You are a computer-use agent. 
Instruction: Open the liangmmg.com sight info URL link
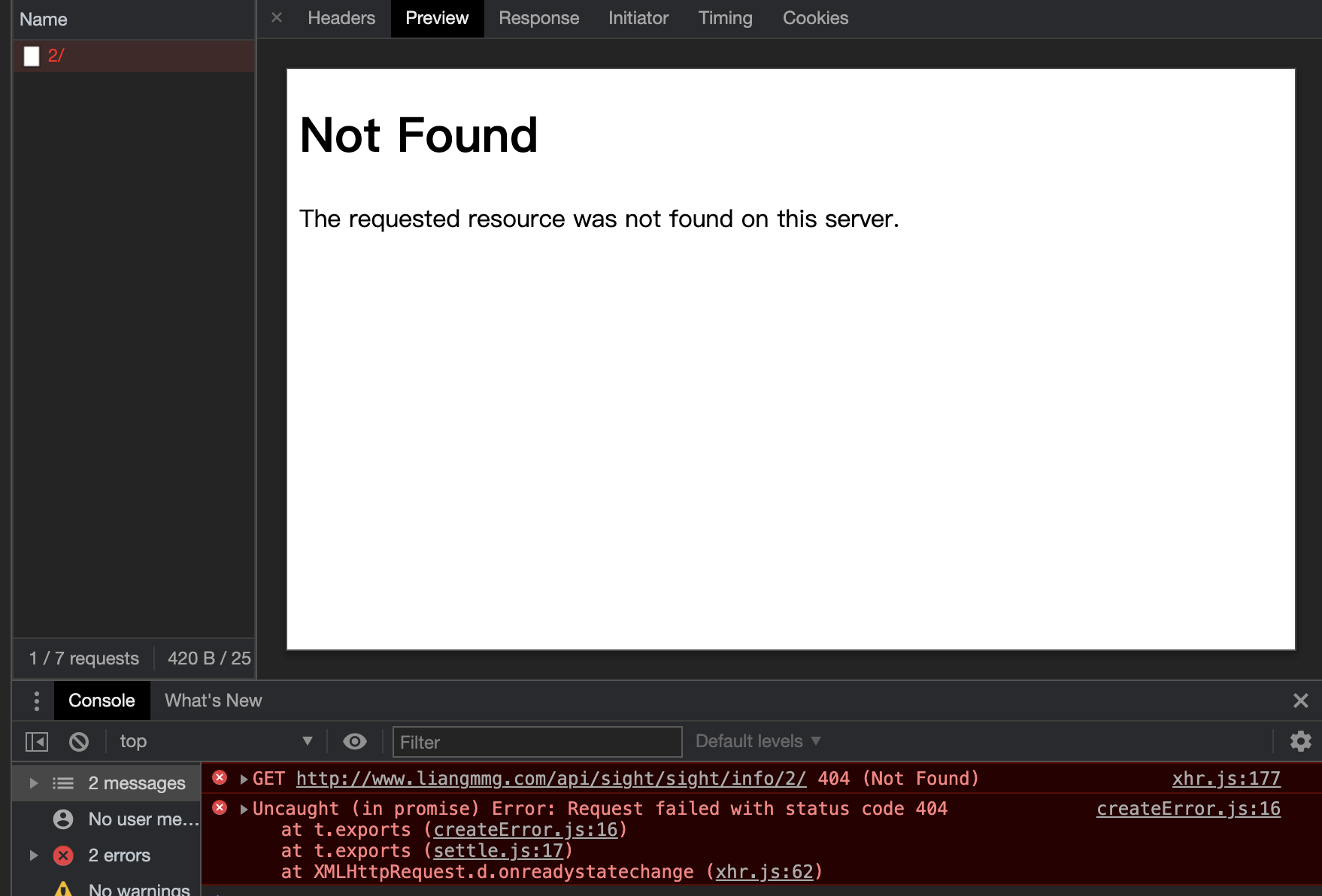(x=551, y=779)
